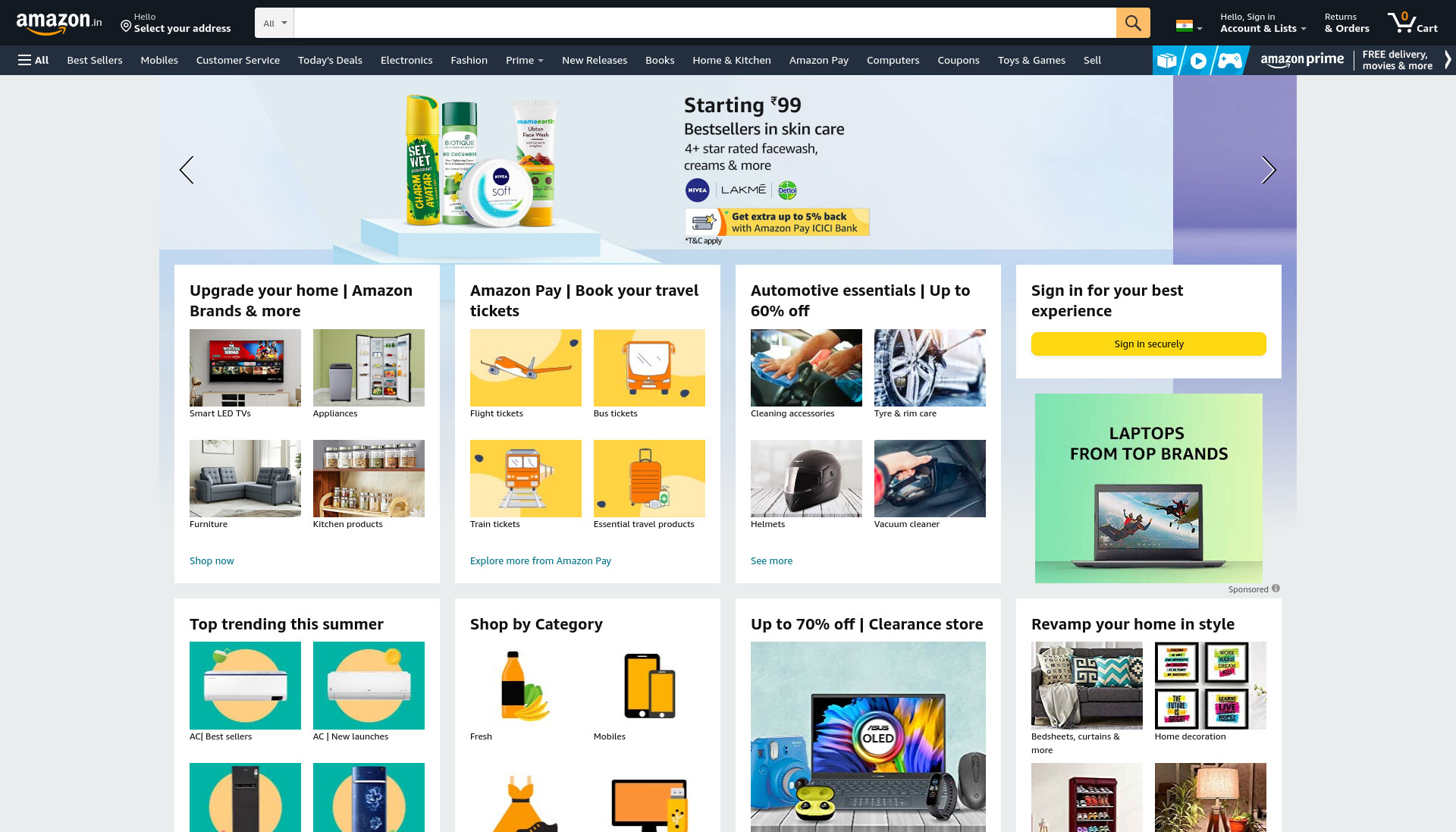Expand the India flag language selector
Image resolution: width=1456 pixels, height=832 pixels.
(1189, 26)
